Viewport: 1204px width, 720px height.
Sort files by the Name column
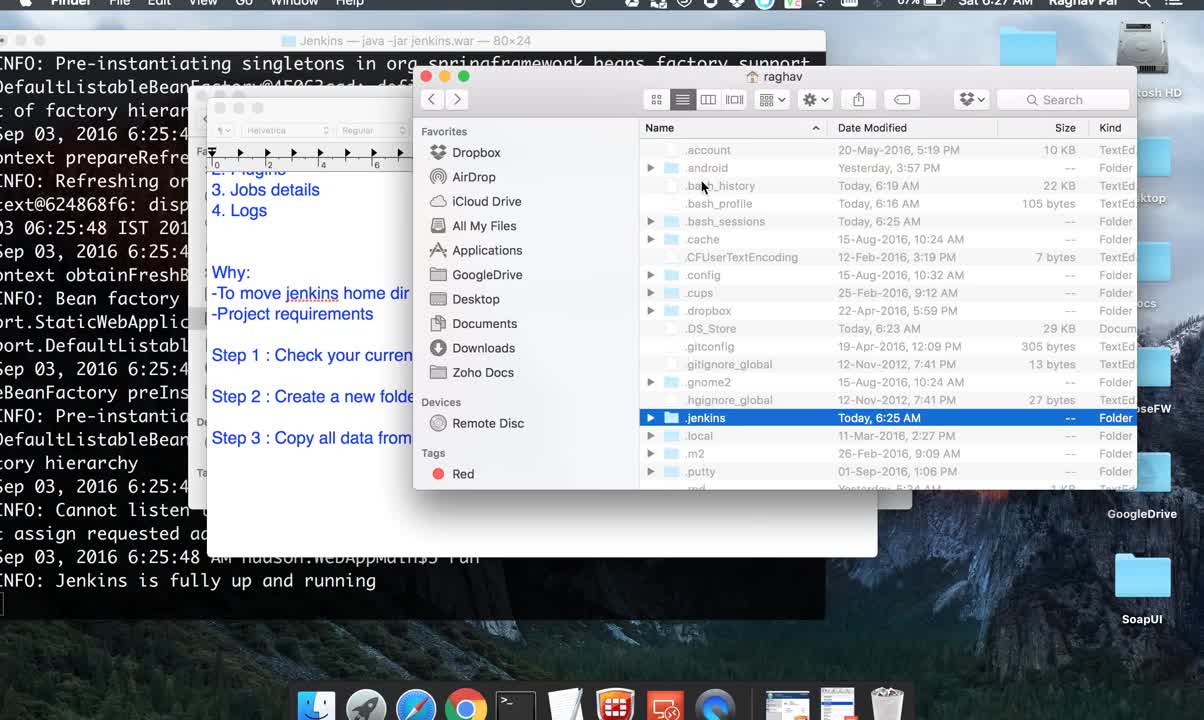[x=733, y=128]
